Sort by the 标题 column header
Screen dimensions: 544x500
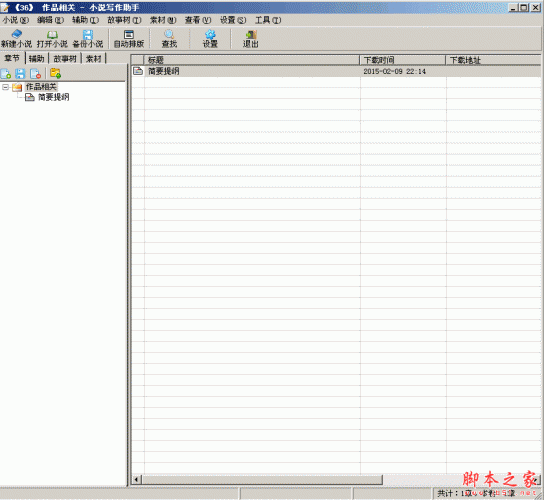252,60
